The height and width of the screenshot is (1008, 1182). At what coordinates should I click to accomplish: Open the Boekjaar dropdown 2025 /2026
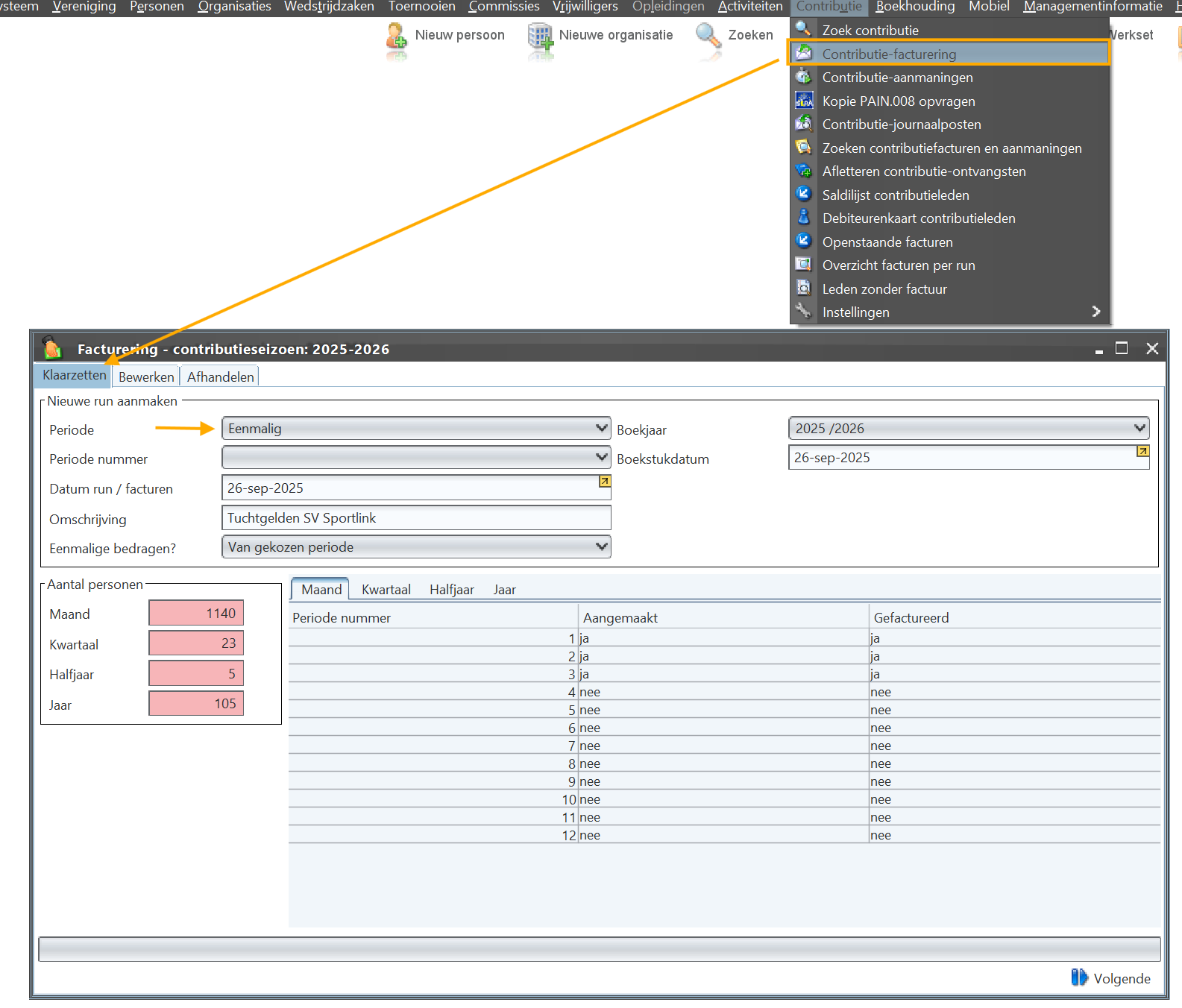pyautogui.click(x=969, y=428)
